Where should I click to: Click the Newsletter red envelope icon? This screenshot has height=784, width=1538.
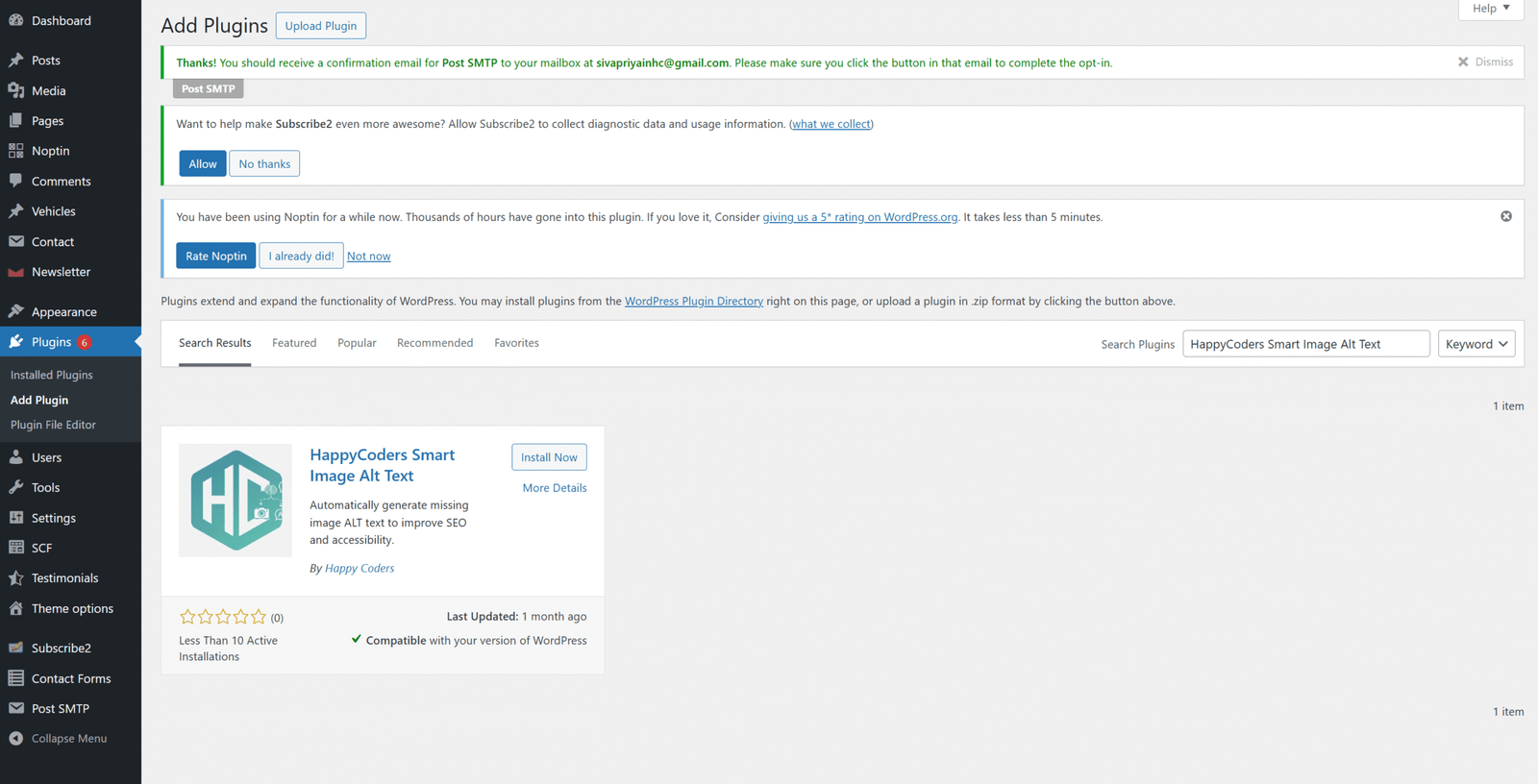tap(16, 272)
